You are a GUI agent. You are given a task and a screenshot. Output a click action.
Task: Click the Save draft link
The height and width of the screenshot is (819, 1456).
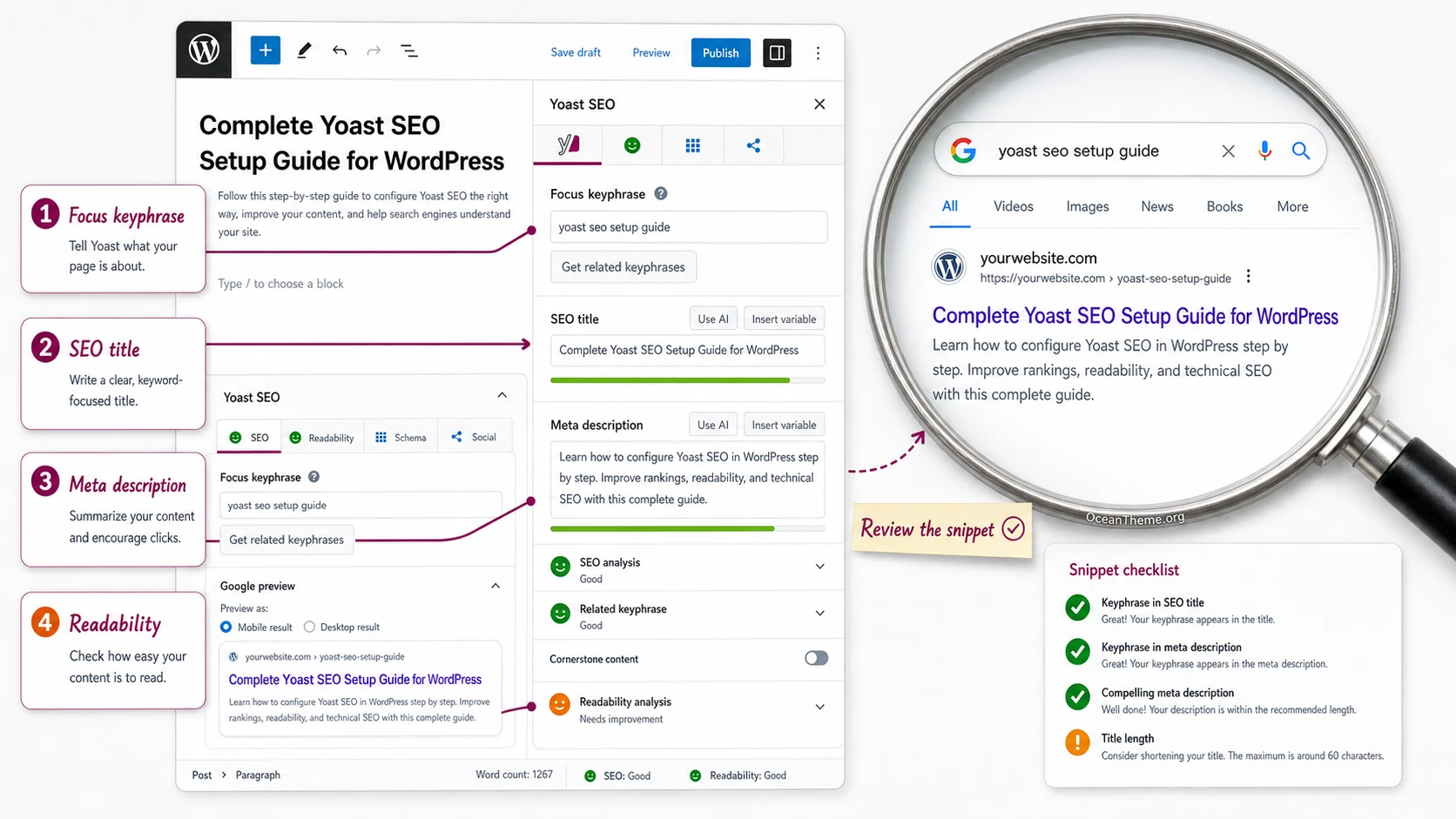pyautogui.click(x=576, y=52)
